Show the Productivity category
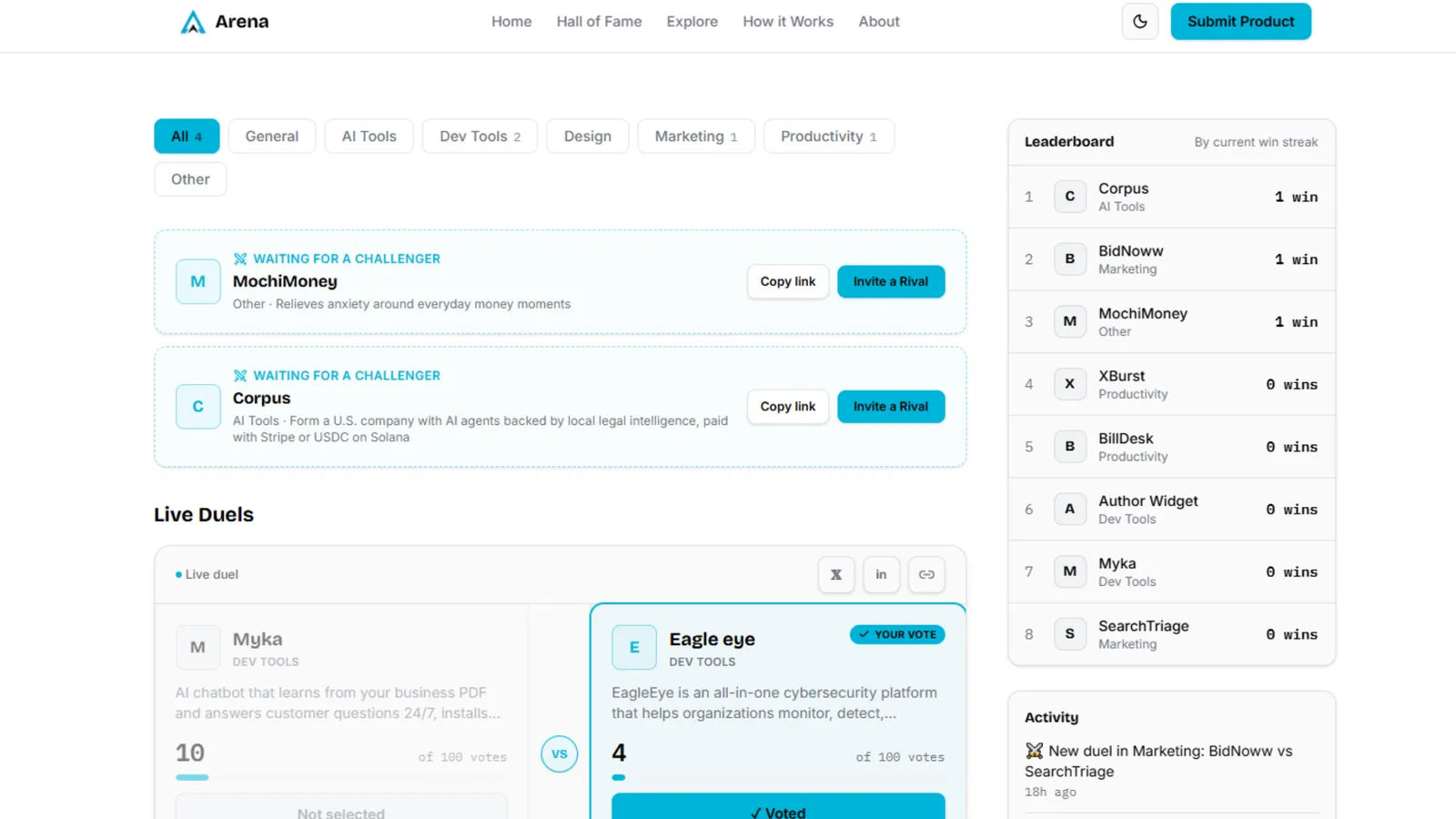 [x=828, y=136]
